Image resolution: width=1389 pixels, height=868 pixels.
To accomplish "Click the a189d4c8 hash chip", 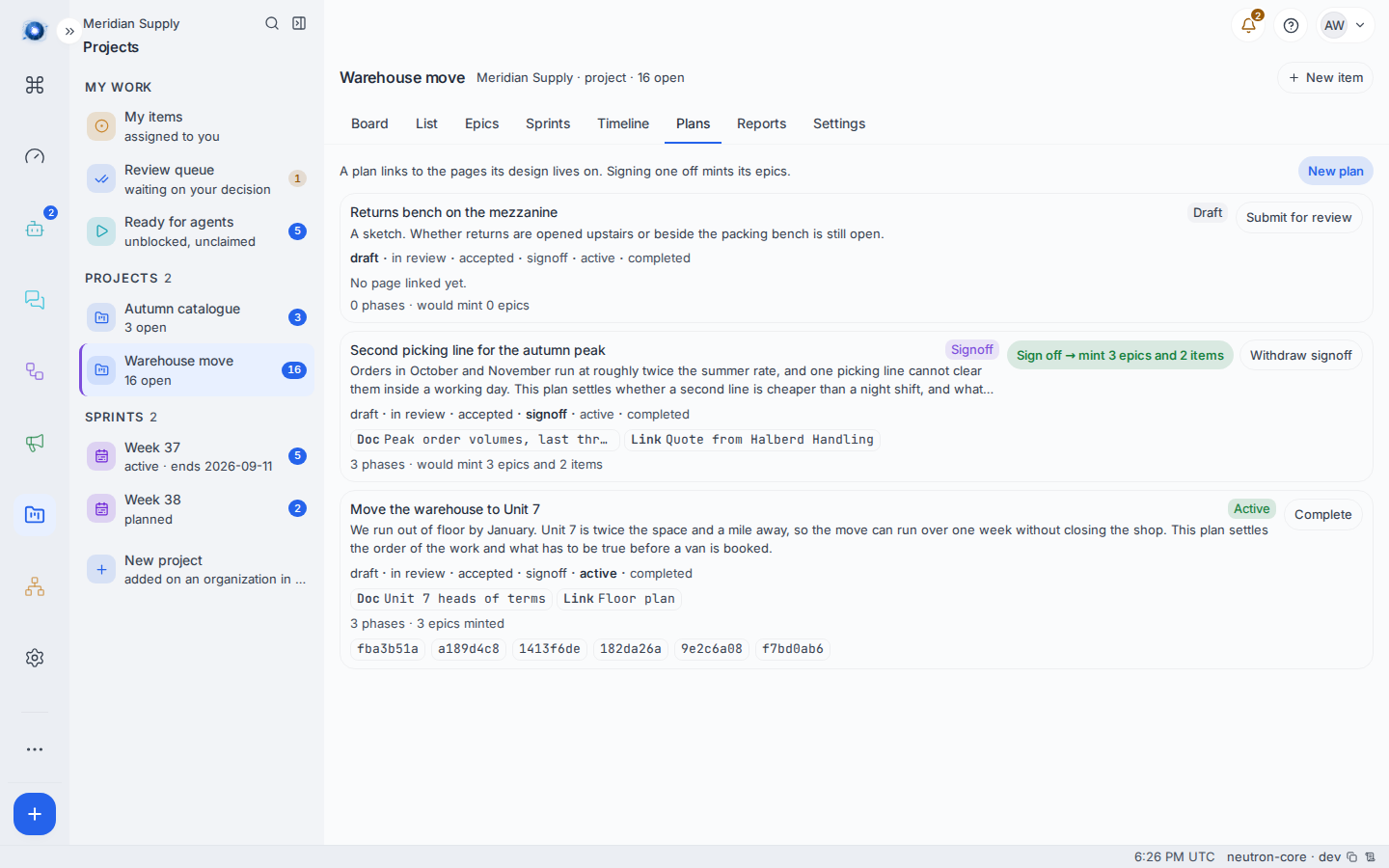I will click(x=469, y=648).
